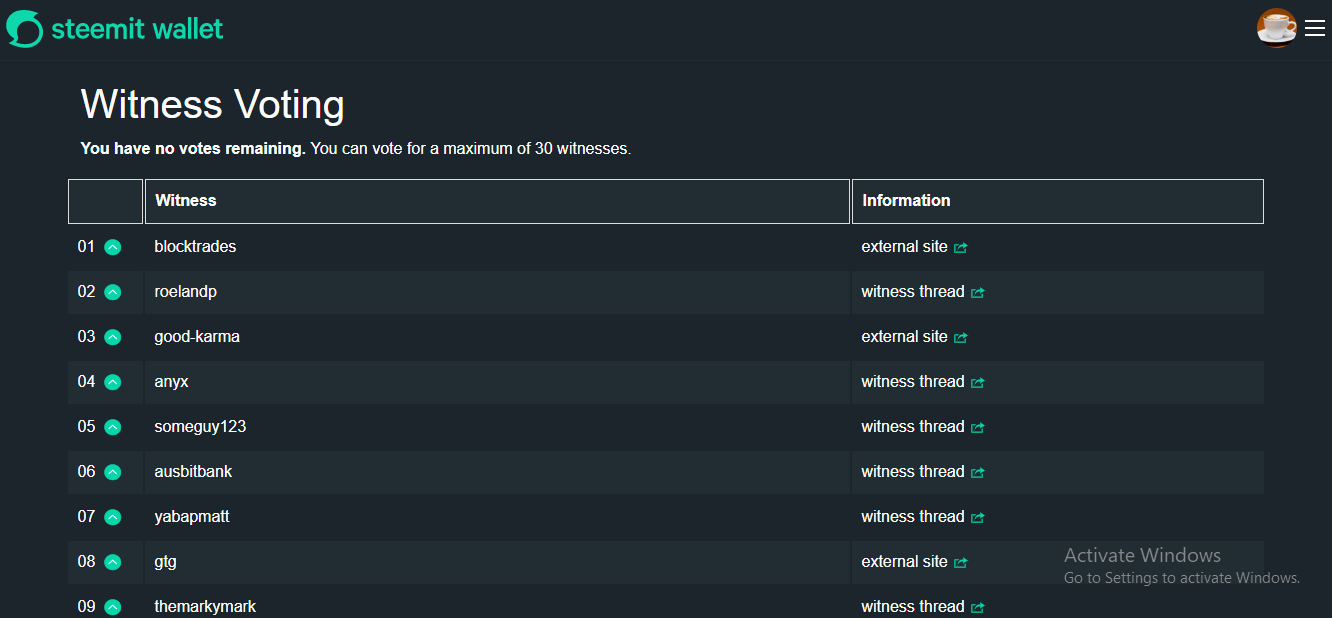Click the share icon beside ausbitbank witness thread

point(978,473)
